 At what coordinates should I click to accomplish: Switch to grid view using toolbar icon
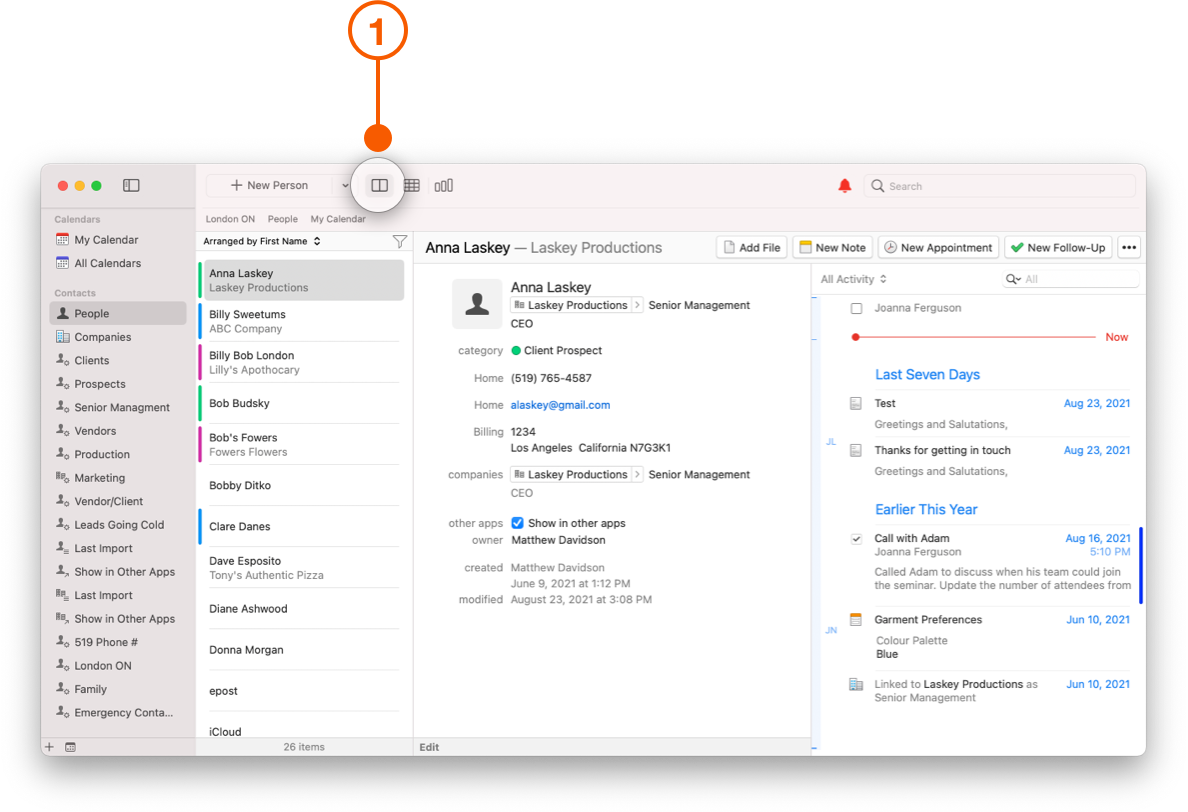pyautogui.click(x=411, y=185)
